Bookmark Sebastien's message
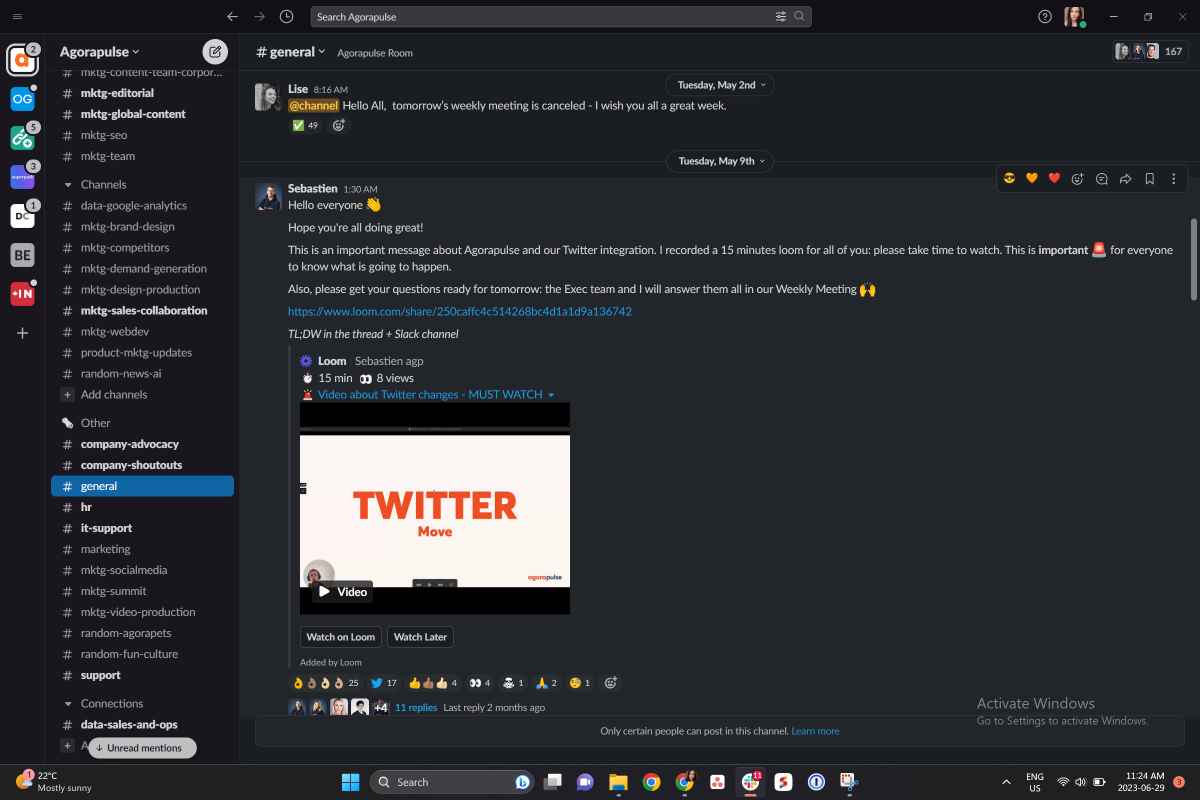This screenshot has width=1200, height=800. click(x=1149, y=179)
